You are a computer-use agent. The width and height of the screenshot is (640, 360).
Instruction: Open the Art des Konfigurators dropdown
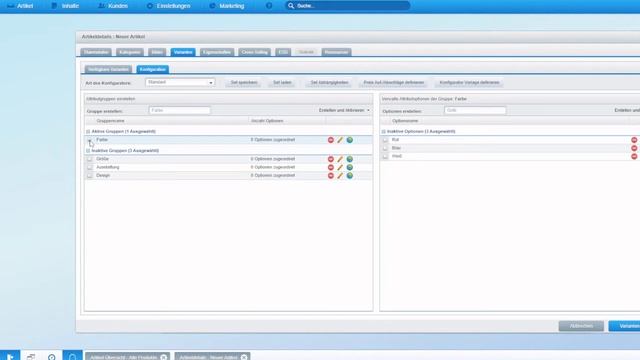(211, 82)
